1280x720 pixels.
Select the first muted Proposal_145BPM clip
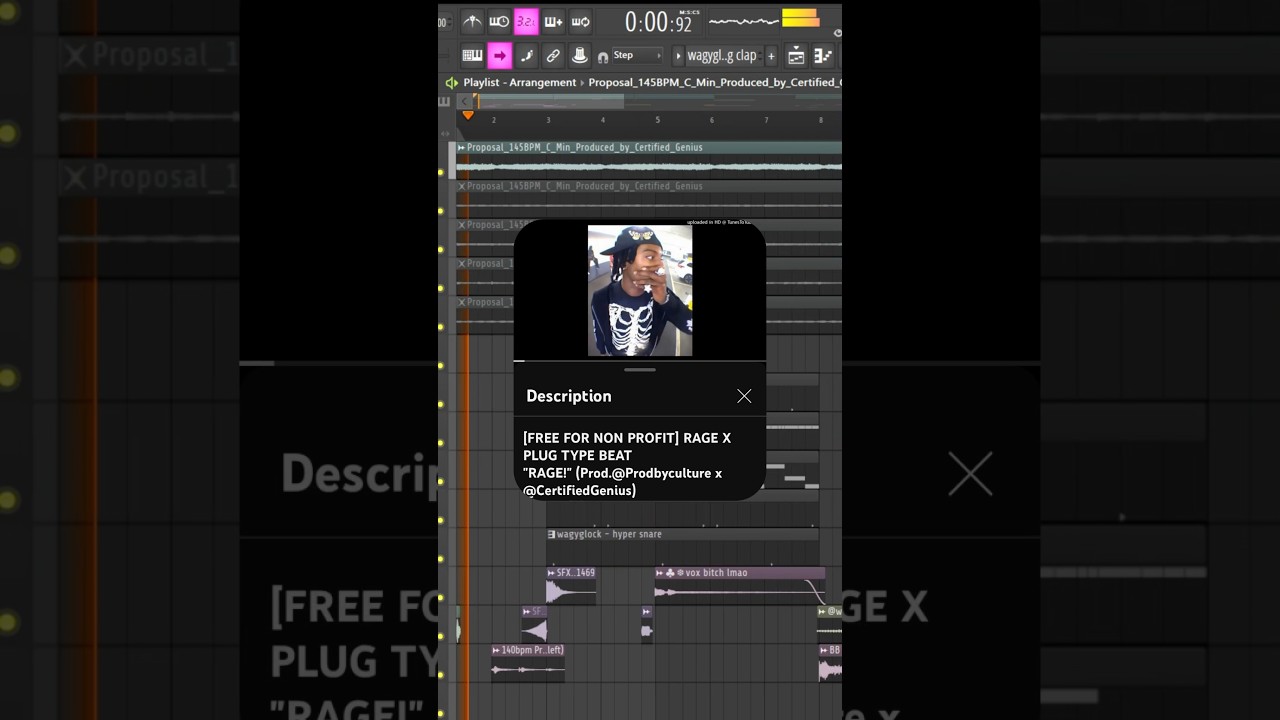[649, 198]
